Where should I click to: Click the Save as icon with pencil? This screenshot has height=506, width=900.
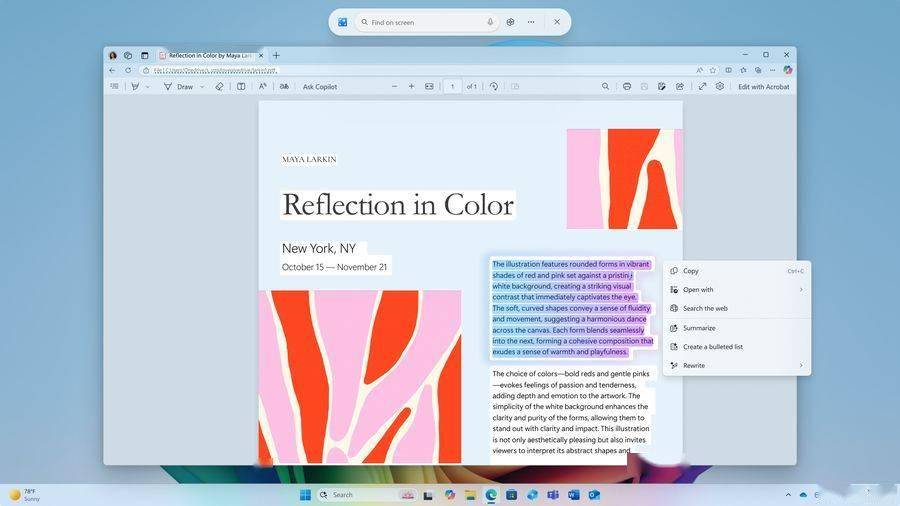pos(662,87)
